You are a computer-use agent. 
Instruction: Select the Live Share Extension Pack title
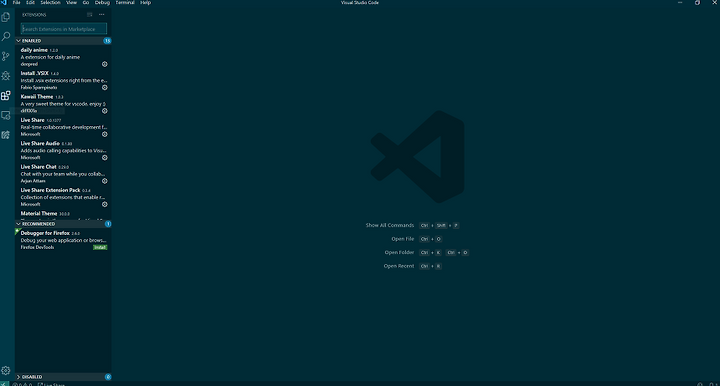tap(51, 190)
